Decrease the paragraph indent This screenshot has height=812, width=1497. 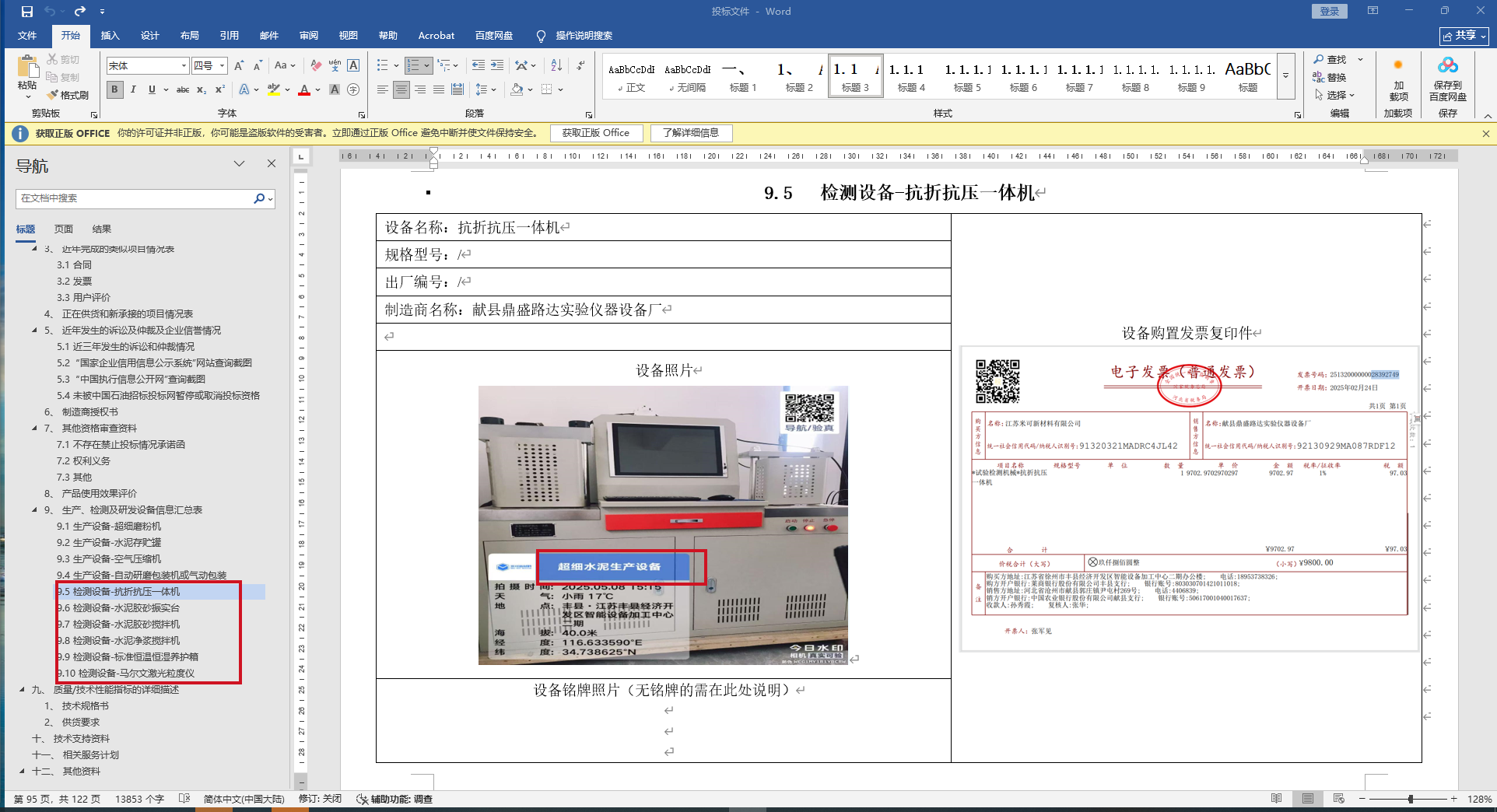[479, 66]
